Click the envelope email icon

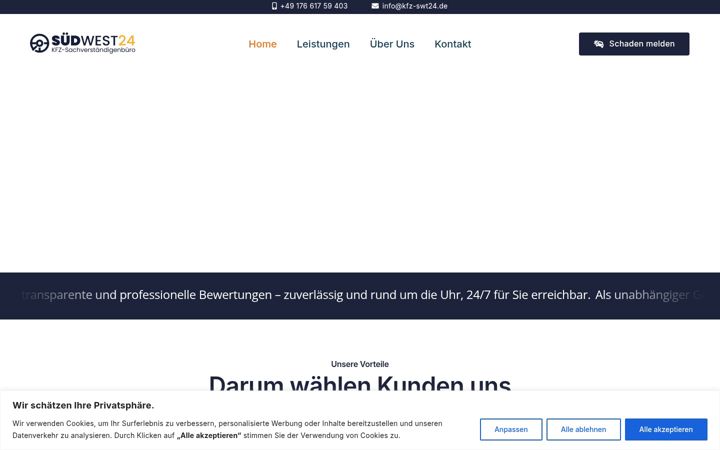[x=375, y=6]
